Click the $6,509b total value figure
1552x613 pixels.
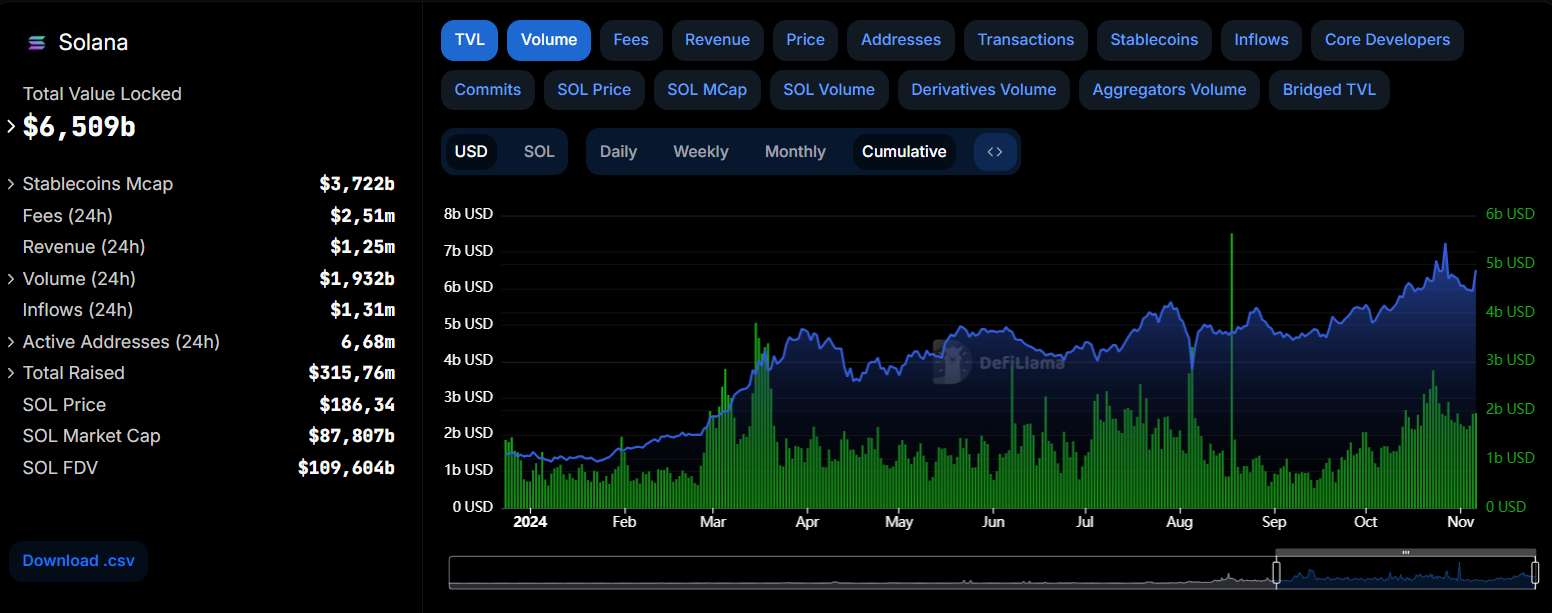[79, 127]
